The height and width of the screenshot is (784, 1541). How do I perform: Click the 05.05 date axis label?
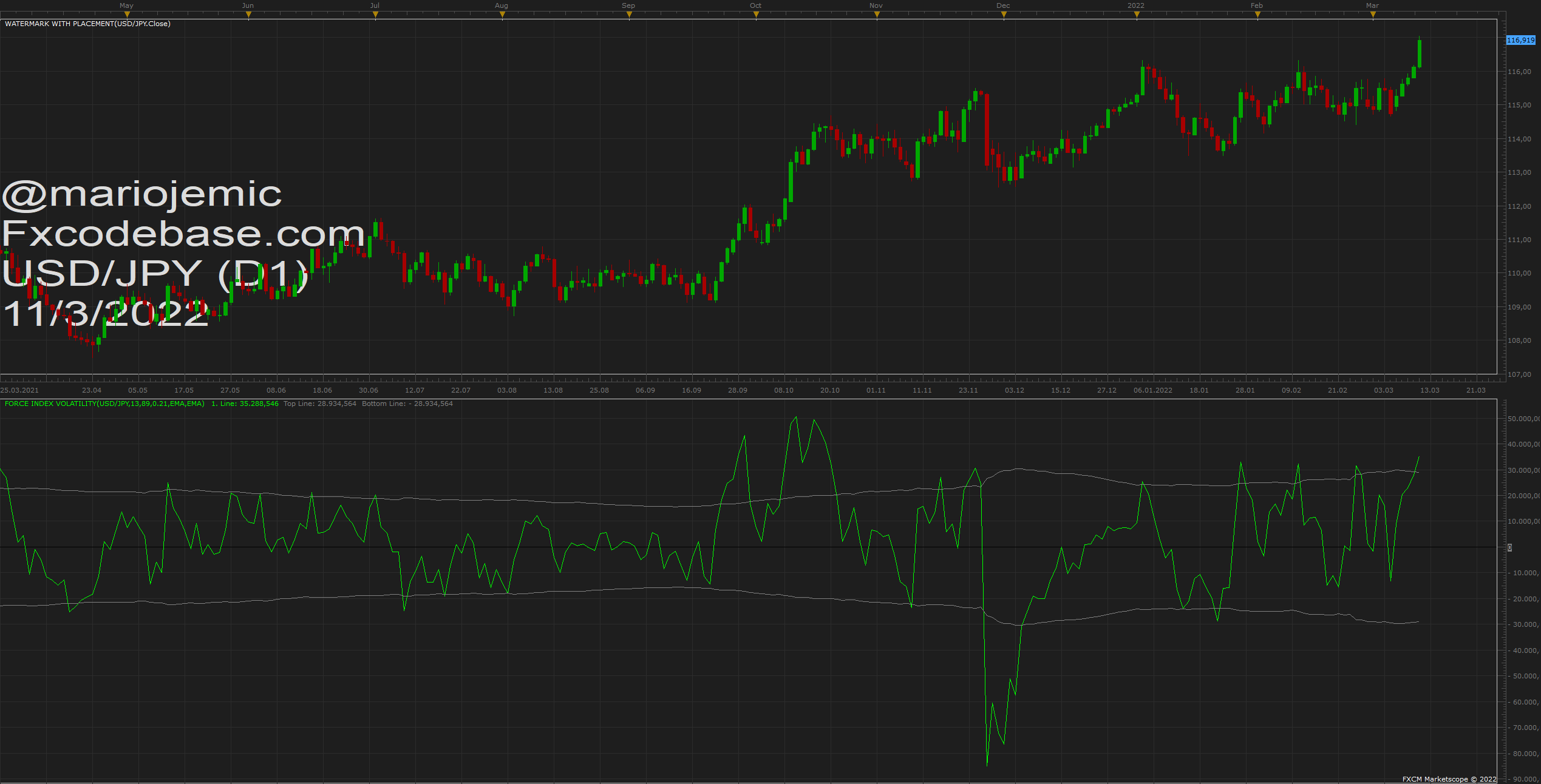pos(138,390)
